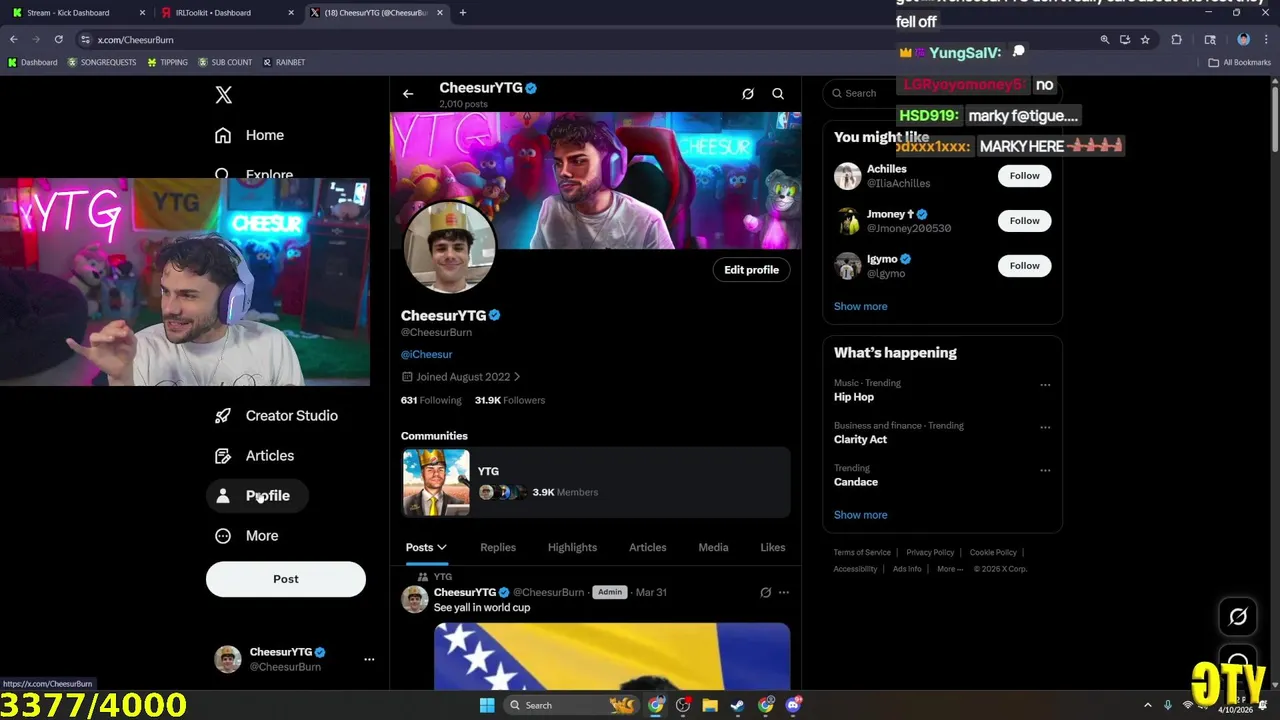Open the Windows Start menu
The image size is (1280, 720).
pos(487,705)
